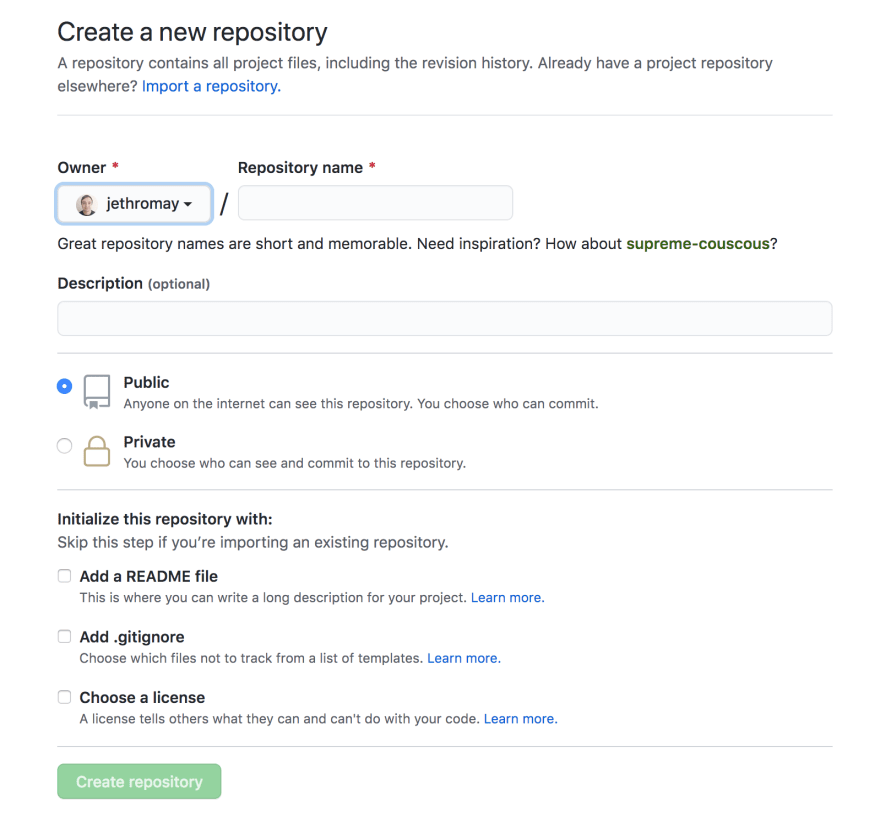
Task: Click the public repository book icon
Action: [97, 392]
